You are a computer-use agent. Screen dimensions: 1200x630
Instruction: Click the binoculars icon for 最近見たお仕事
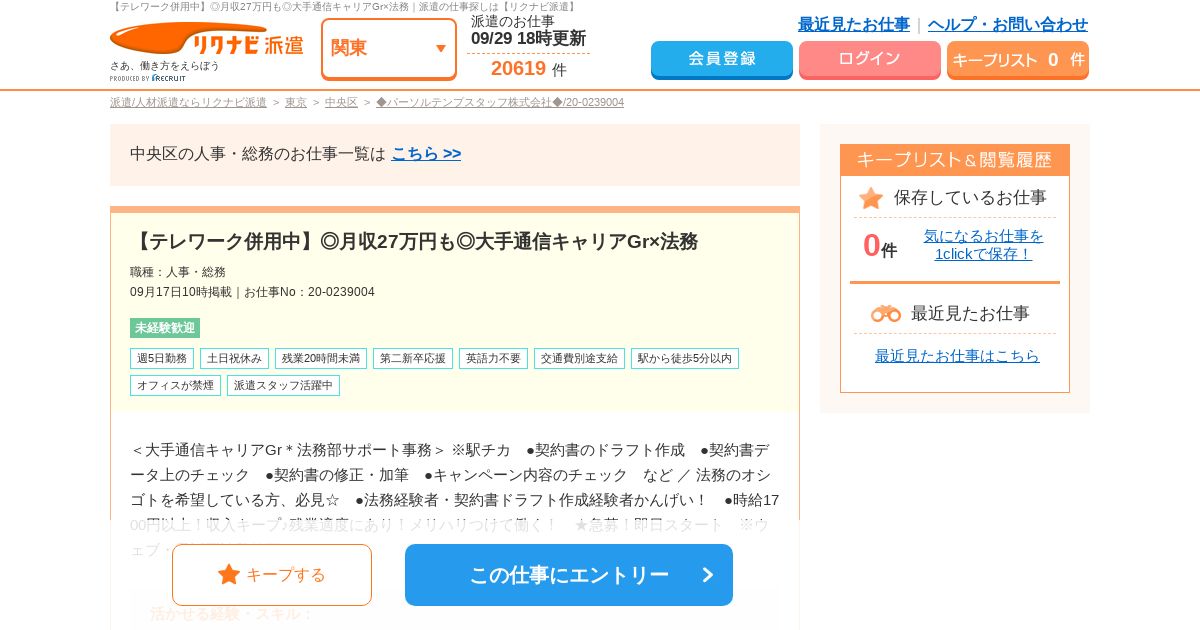coord(886,313)
